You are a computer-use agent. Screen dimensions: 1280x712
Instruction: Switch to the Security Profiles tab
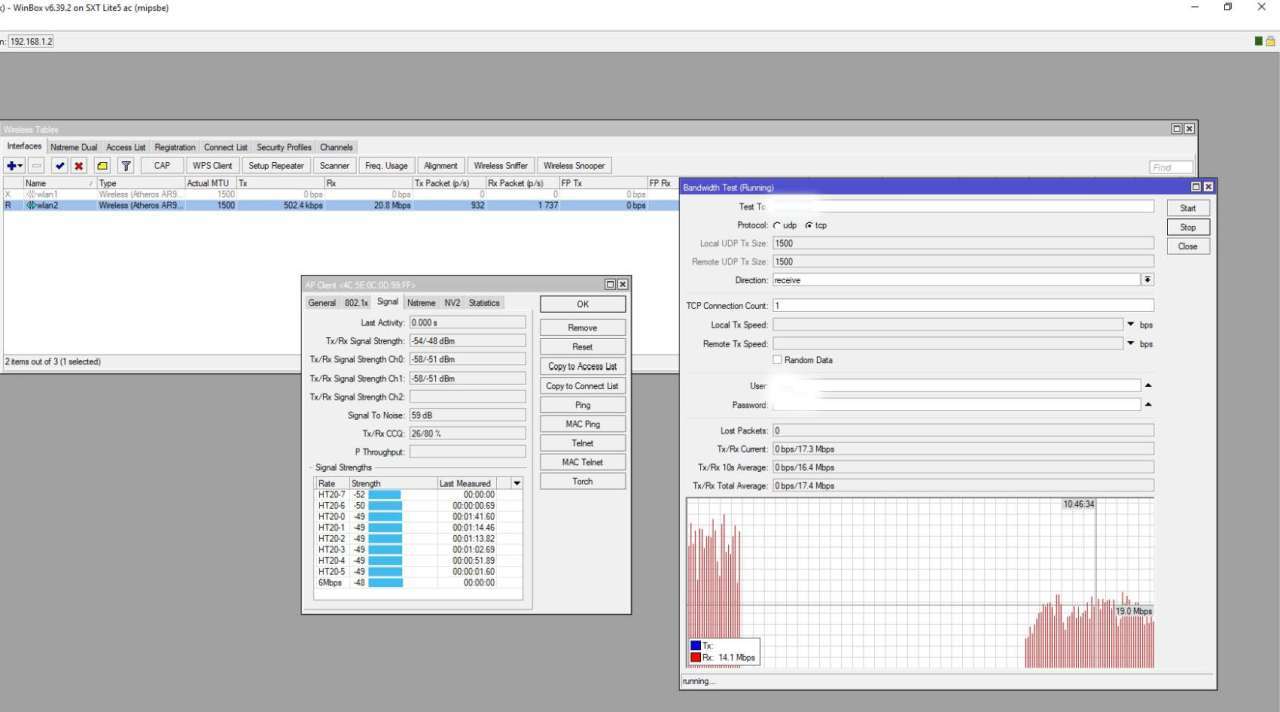click(284, 147)
